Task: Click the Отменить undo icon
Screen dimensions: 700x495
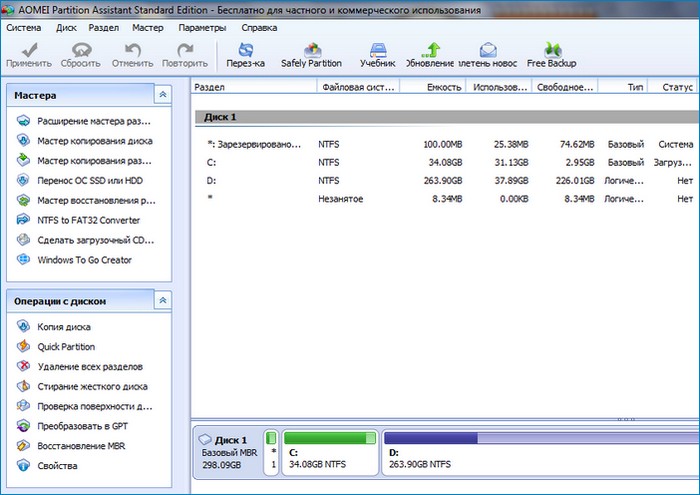Action: coord(132,49)
